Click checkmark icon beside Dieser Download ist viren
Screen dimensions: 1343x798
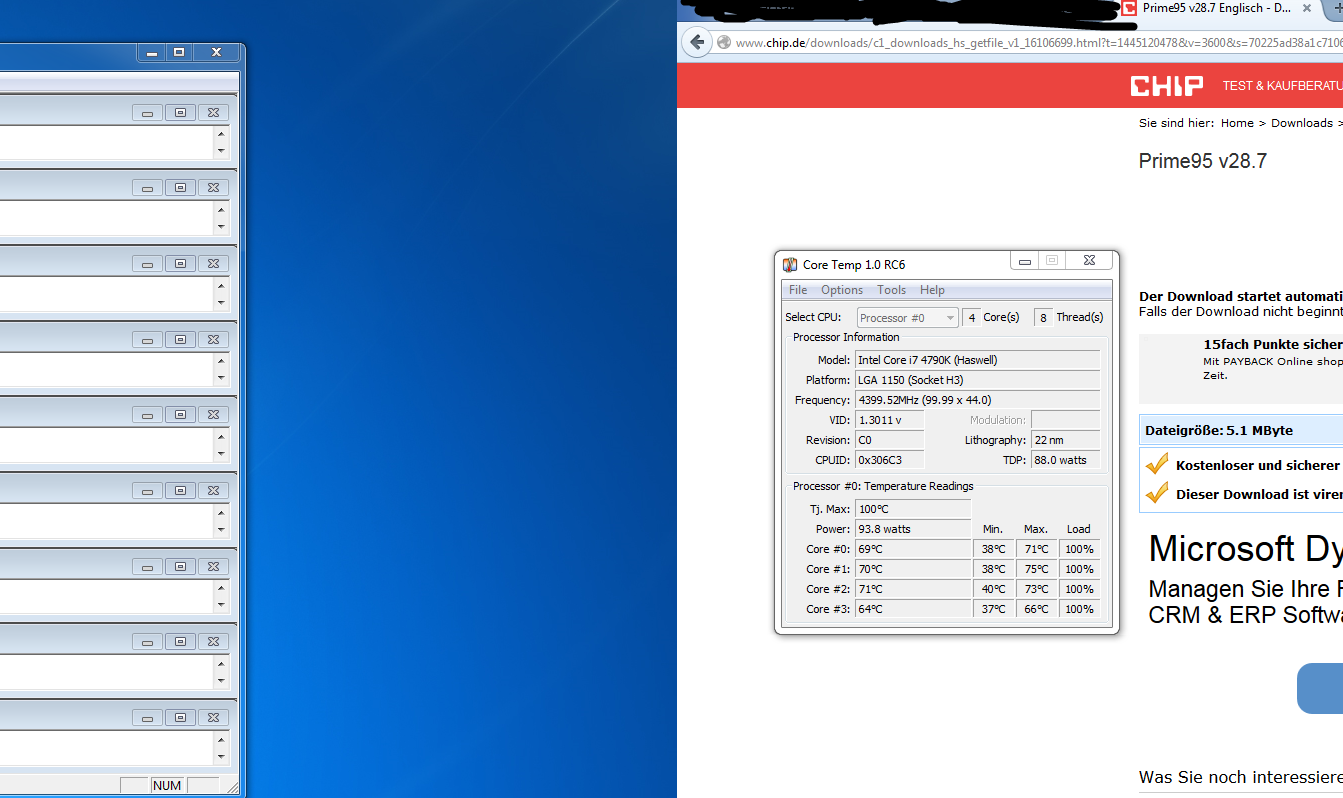click(x=1157, y=493)
